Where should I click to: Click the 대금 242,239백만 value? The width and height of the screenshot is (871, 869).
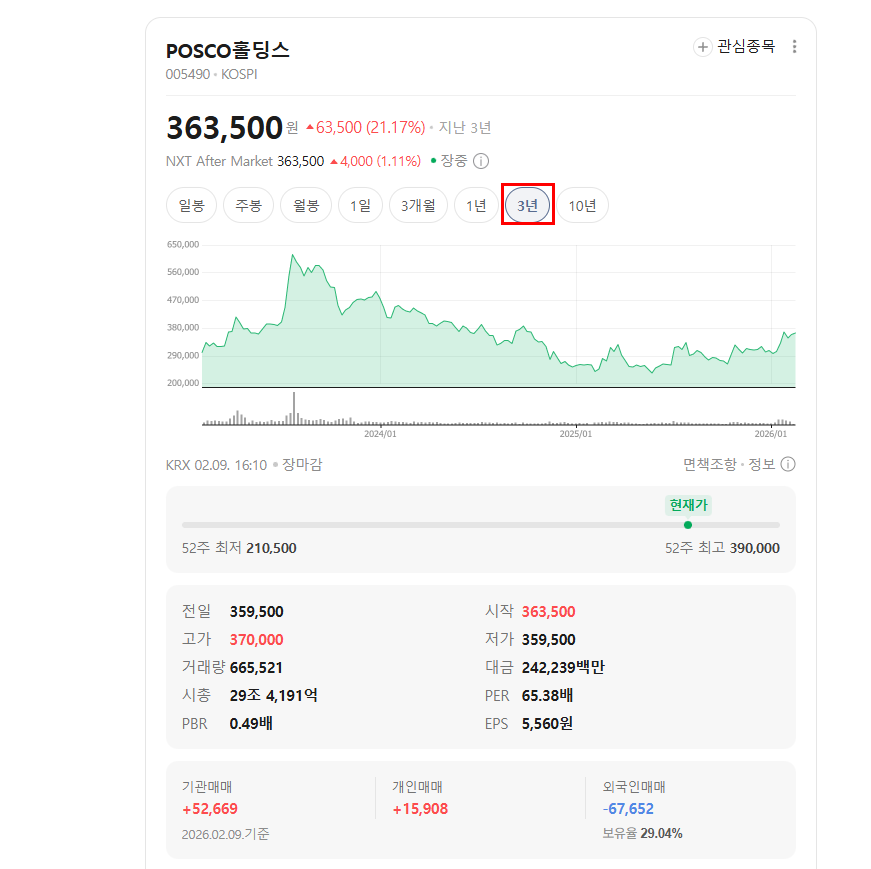click(563, 667)
